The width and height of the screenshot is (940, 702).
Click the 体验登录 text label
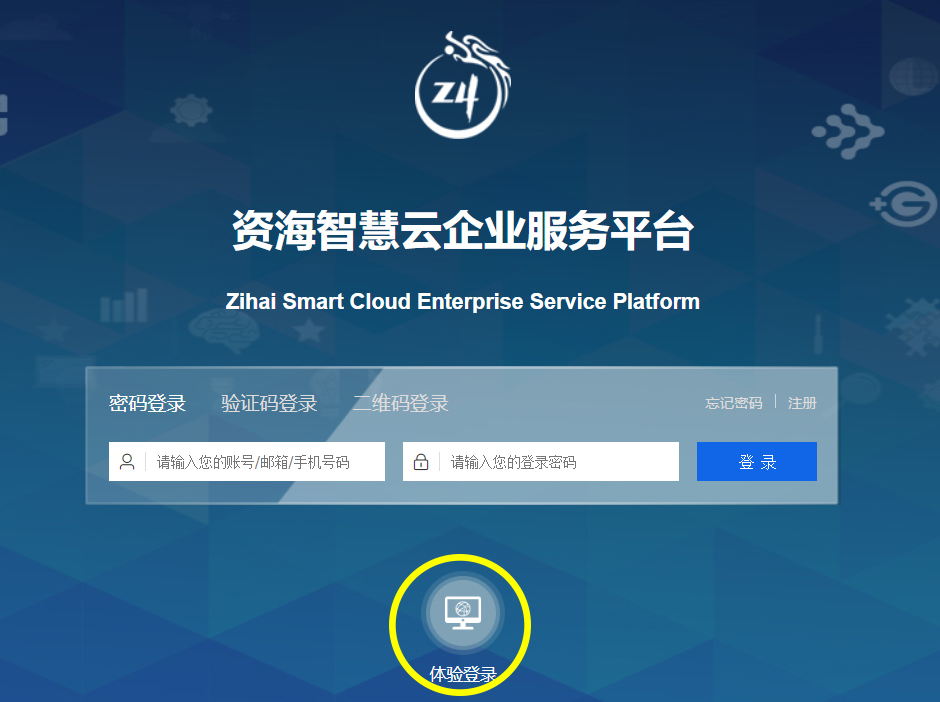pyautogui.click(x=463, y=674)
